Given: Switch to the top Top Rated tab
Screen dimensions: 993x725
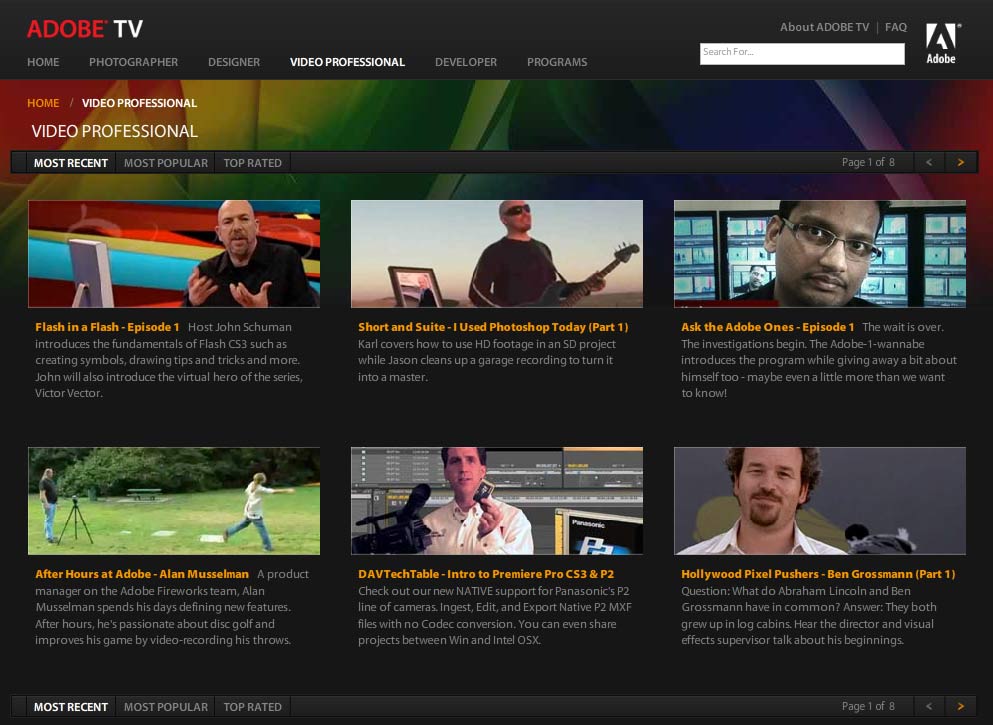Looking at the screenshot, I should click(253, 163).
